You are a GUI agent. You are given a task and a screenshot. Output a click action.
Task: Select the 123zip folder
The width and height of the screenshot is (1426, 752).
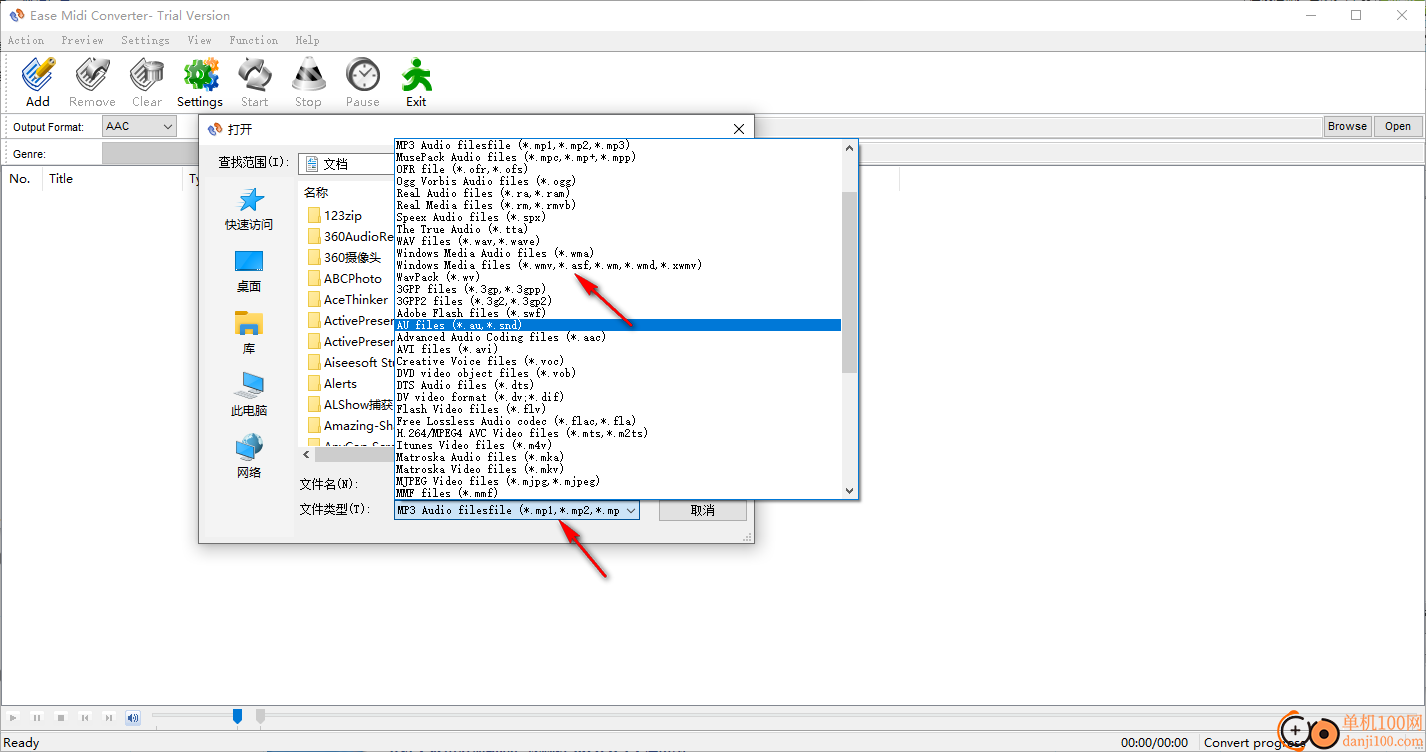pyautogui.click(x=335, y=215)
